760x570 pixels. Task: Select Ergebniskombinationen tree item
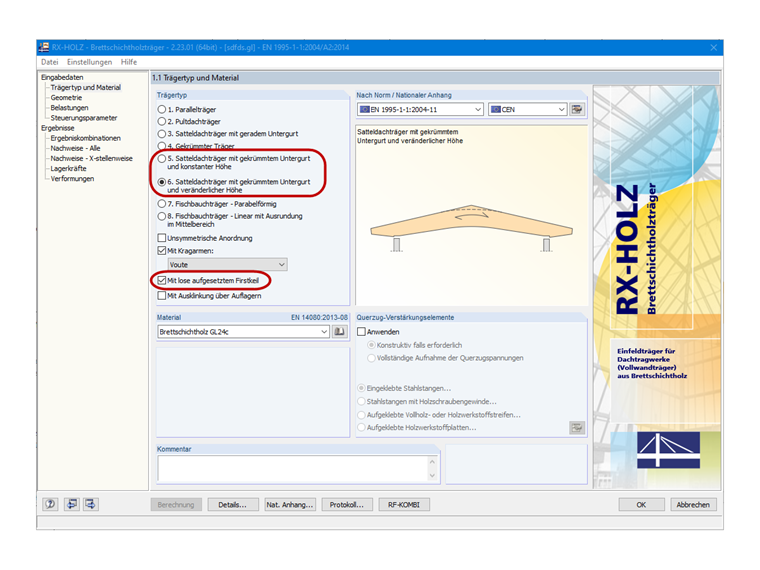(x=85, y=138)
